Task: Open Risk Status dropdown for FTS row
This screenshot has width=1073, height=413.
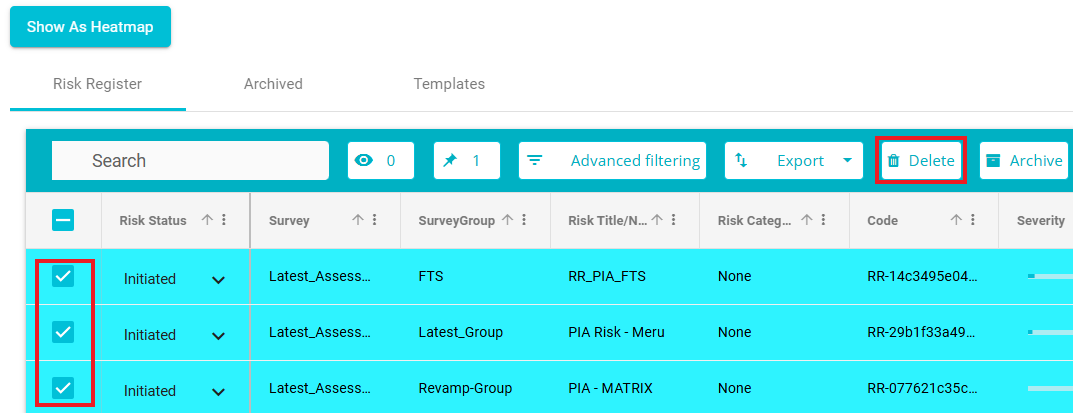Action: pos(218,280)
